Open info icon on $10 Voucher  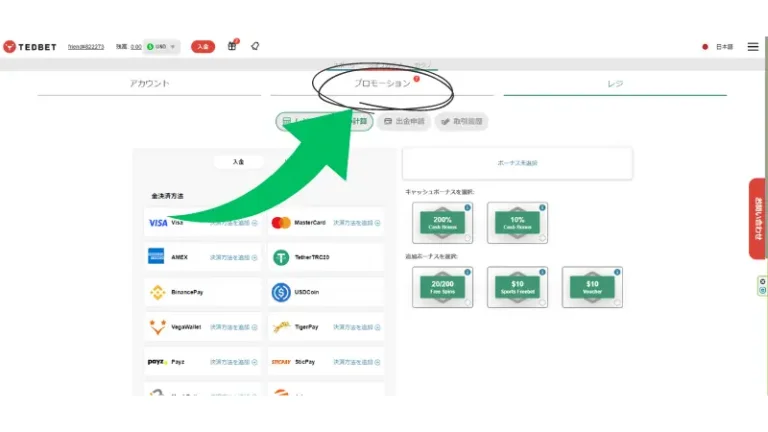[617, 272]
